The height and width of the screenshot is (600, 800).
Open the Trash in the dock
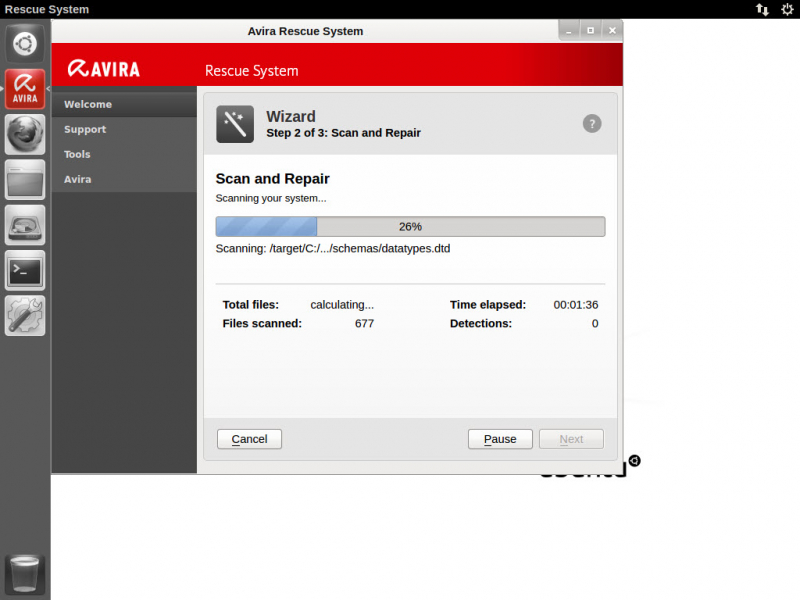[25, 575]
